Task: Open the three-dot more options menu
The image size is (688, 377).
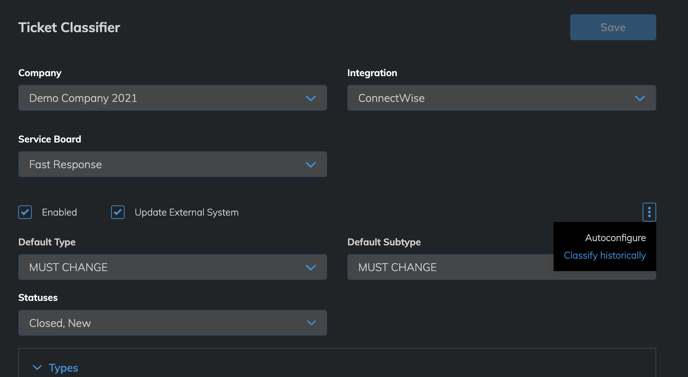Action: pos(649,212)
